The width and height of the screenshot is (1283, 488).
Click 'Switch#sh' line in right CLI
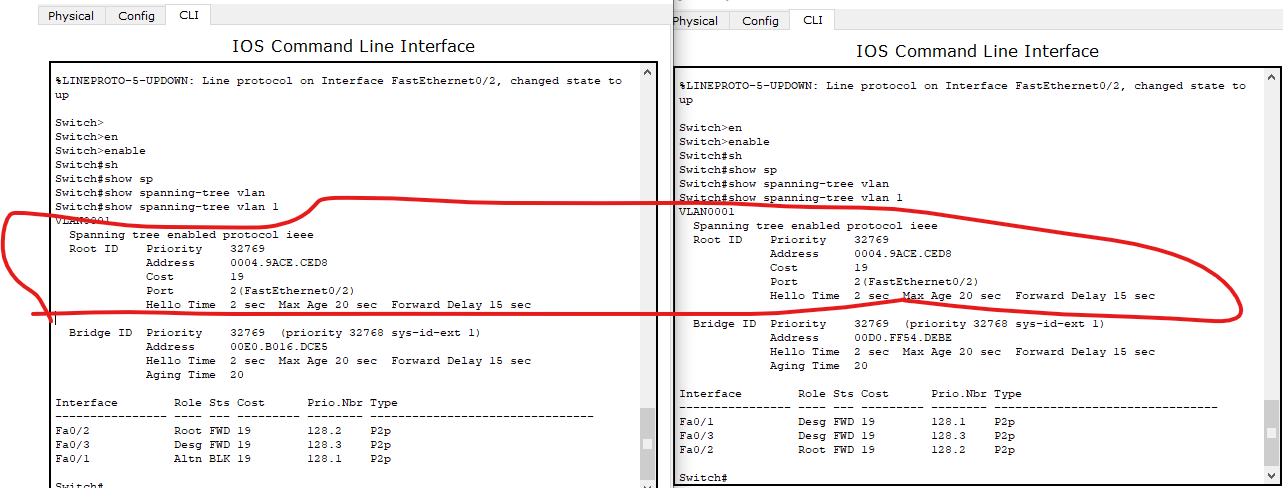pos(710,156)
